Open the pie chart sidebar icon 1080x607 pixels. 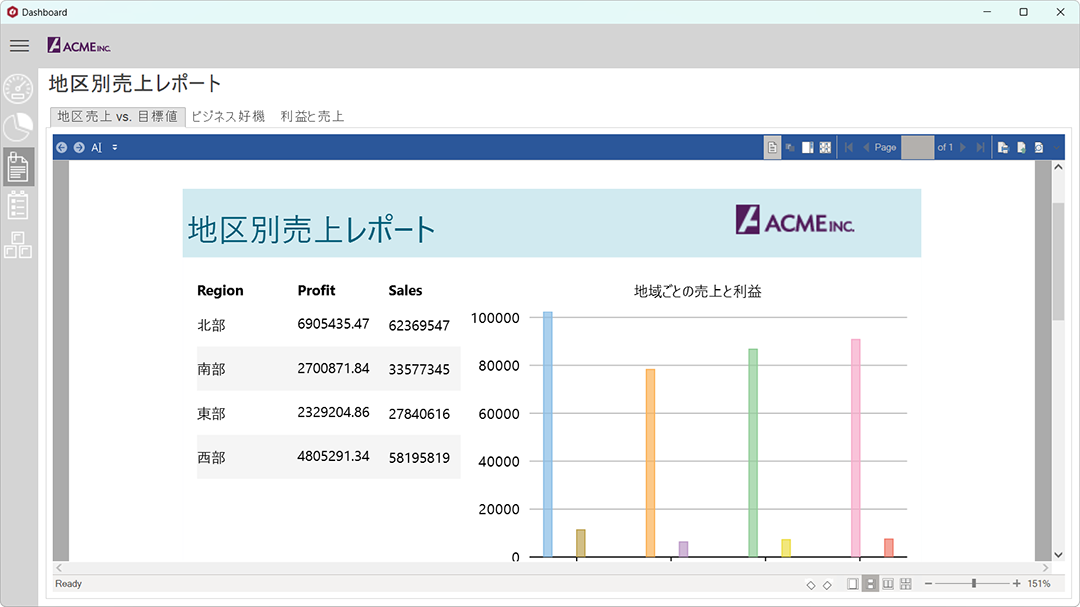click(18, 127)
